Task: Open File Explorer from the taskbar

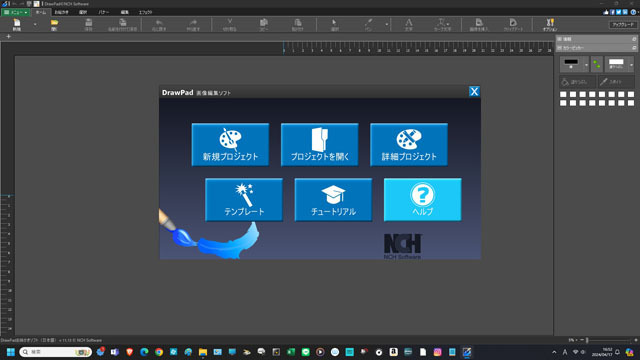Action: coord(203,352)
